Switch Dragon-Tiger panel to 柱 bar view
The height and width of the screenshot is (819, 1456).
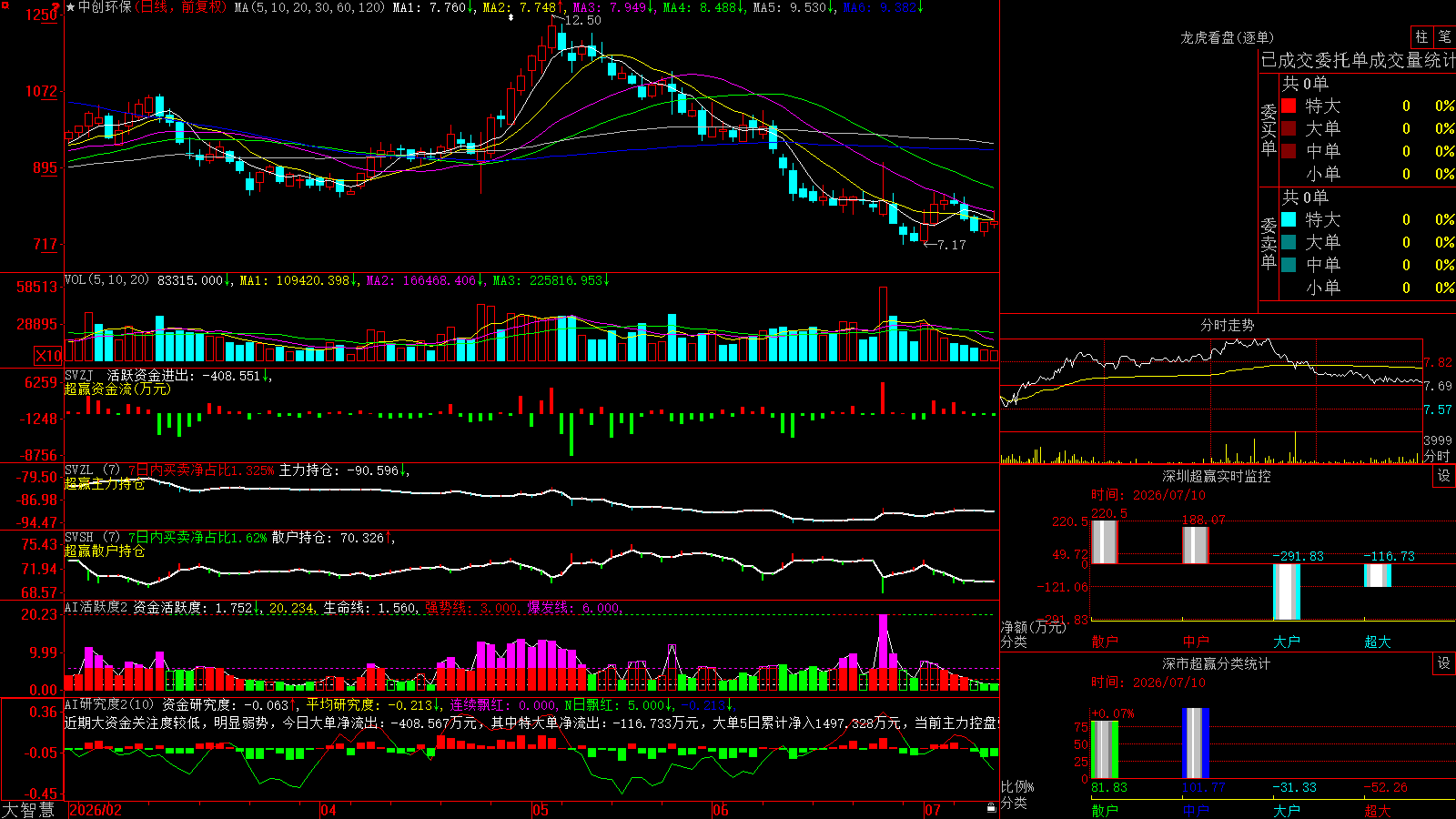[x=1421, y=36]
